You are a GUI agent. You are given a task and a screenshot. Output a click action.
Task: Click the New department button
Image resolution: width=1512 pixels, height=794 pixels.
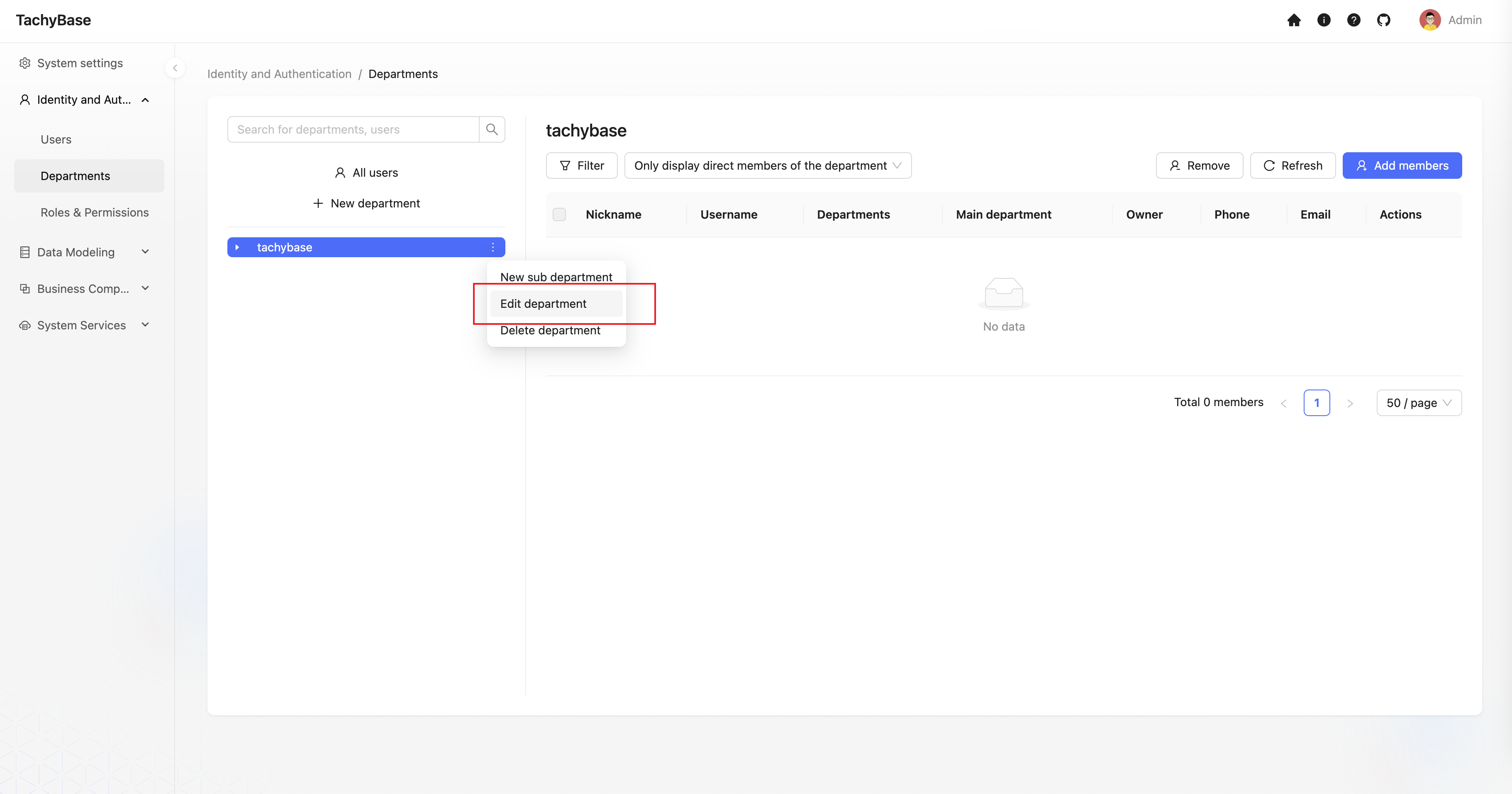(366, 203)
